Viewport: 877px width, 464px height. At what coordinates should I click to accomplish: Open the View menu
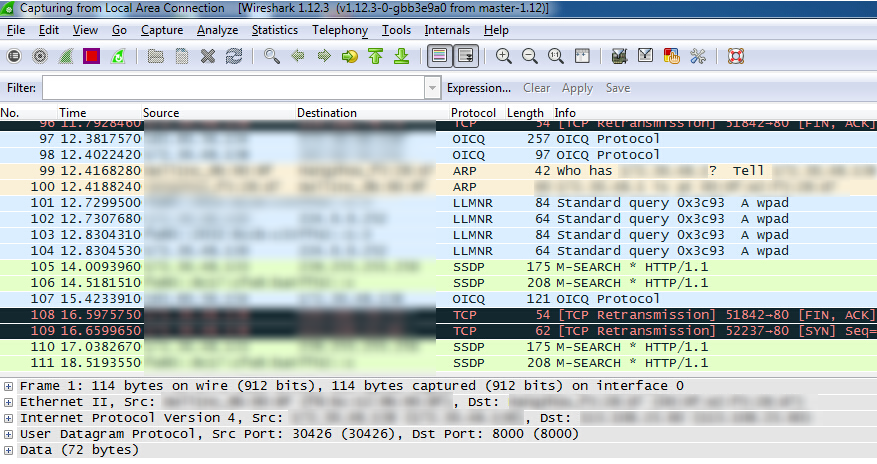pos(85,30)
